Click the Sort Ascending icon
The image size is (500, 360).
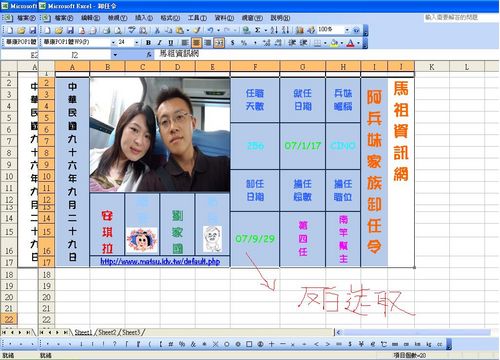coord(274,30)
